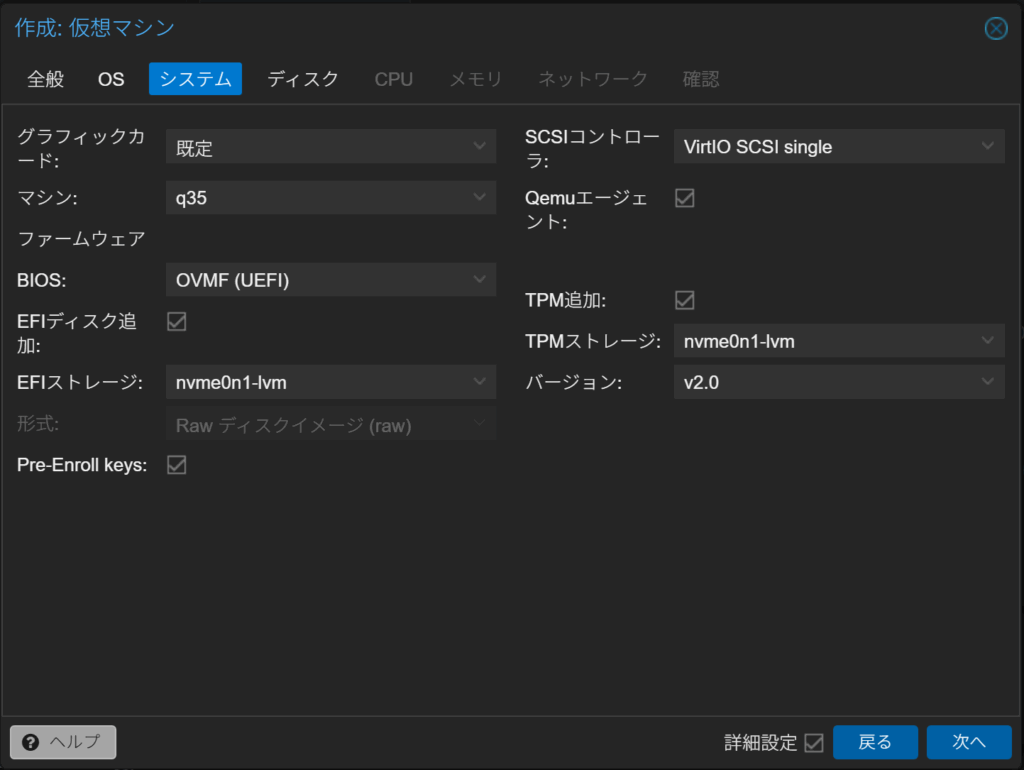The height and width of the screenshot is (770, 1024).
Task: Toggle the 詳細設定 advanced checkbox
Action: (814, 743)
